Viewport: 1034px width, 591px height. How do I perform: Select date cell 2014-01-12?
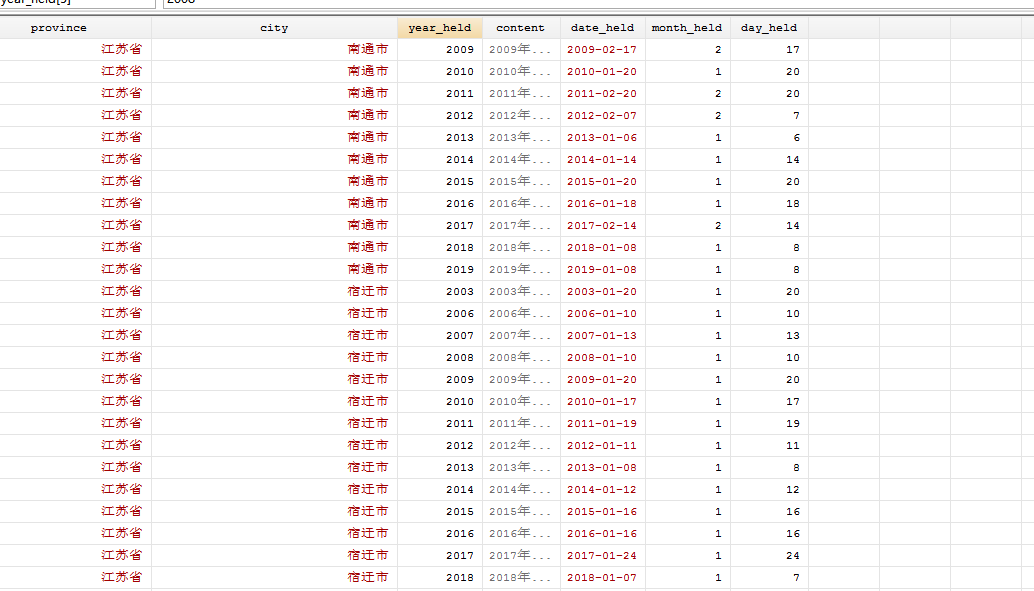coord(602,489)
